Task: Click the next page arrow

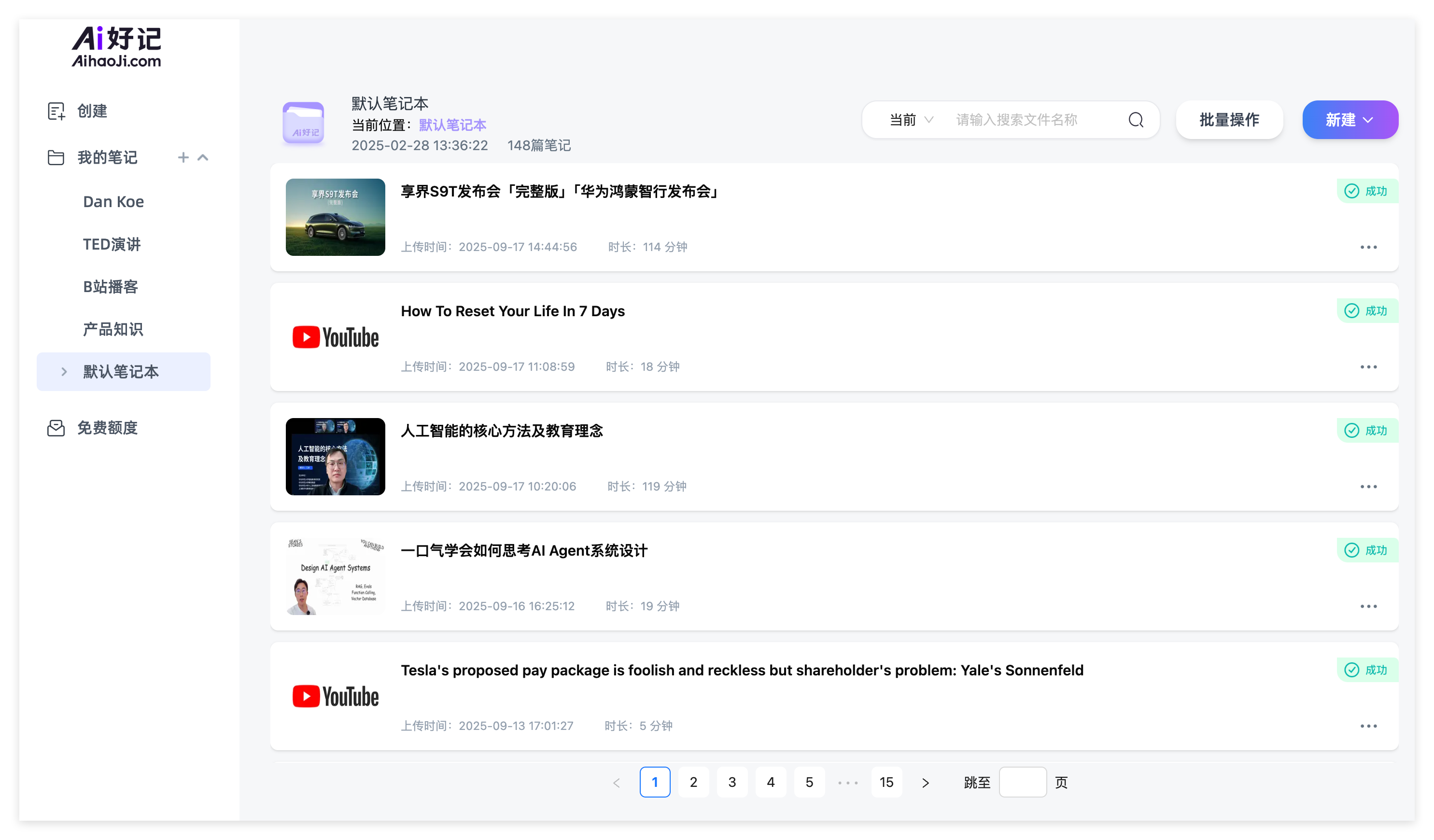Action: [x=925, y=783]
